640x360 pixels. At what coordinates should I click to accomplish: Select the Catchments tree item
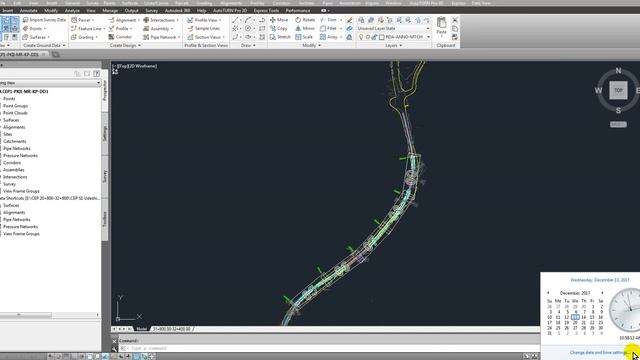[14, 141]
